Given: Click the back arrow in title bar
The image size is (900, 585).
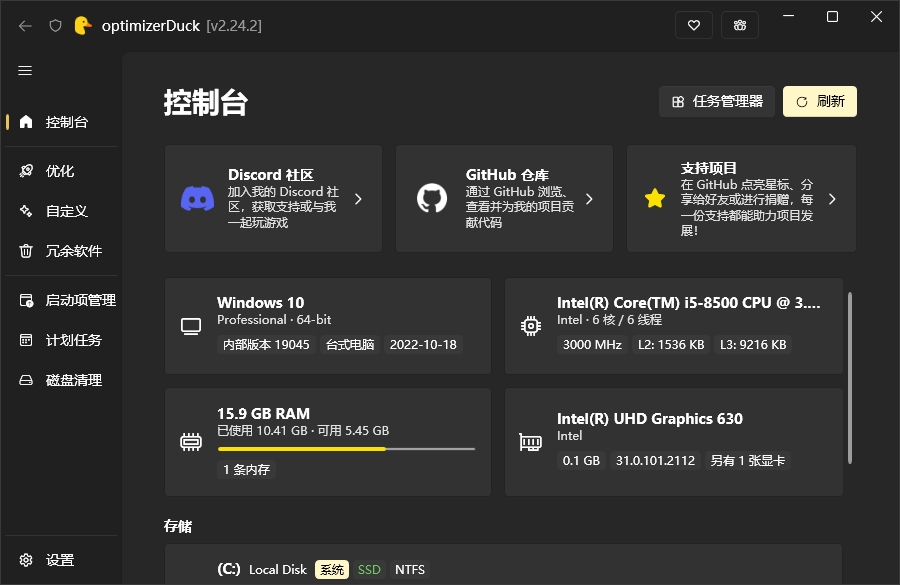Looking at the screenshot, I should click(x=25, y=26).
